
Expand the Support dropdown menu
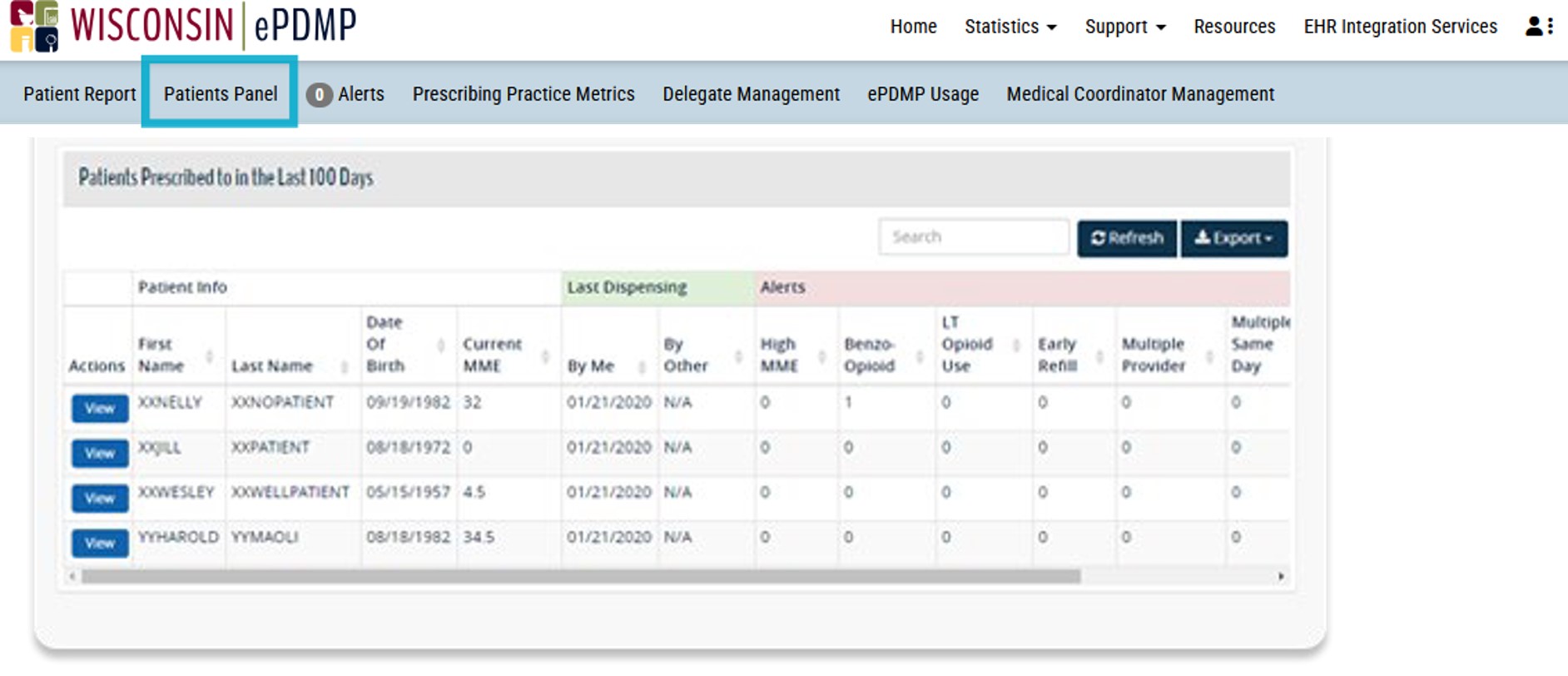click(x=1125, y=27)
